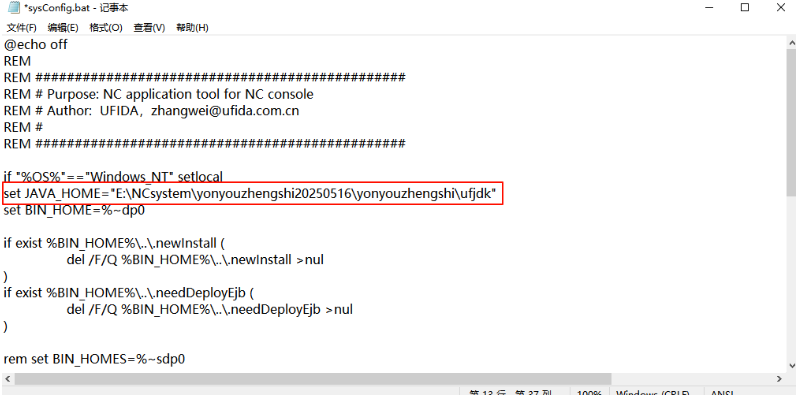The width and height of the screenshot is (800, 395).
Task: Click the 'del /F/Q ... .newInstall >nul' line
Action: point(195,260)
